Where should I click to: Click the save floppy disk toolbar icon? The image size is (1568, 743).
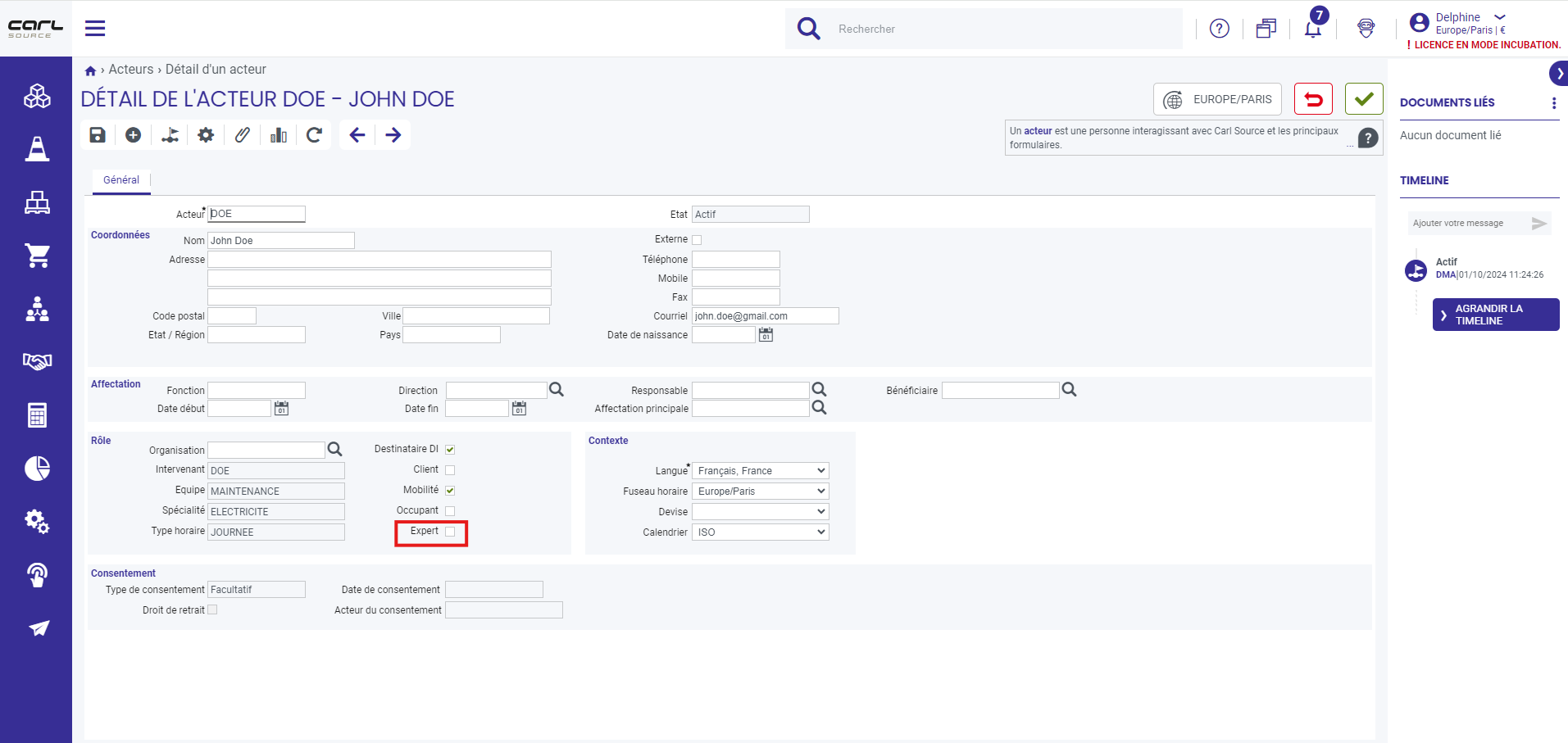coord(98,135)
